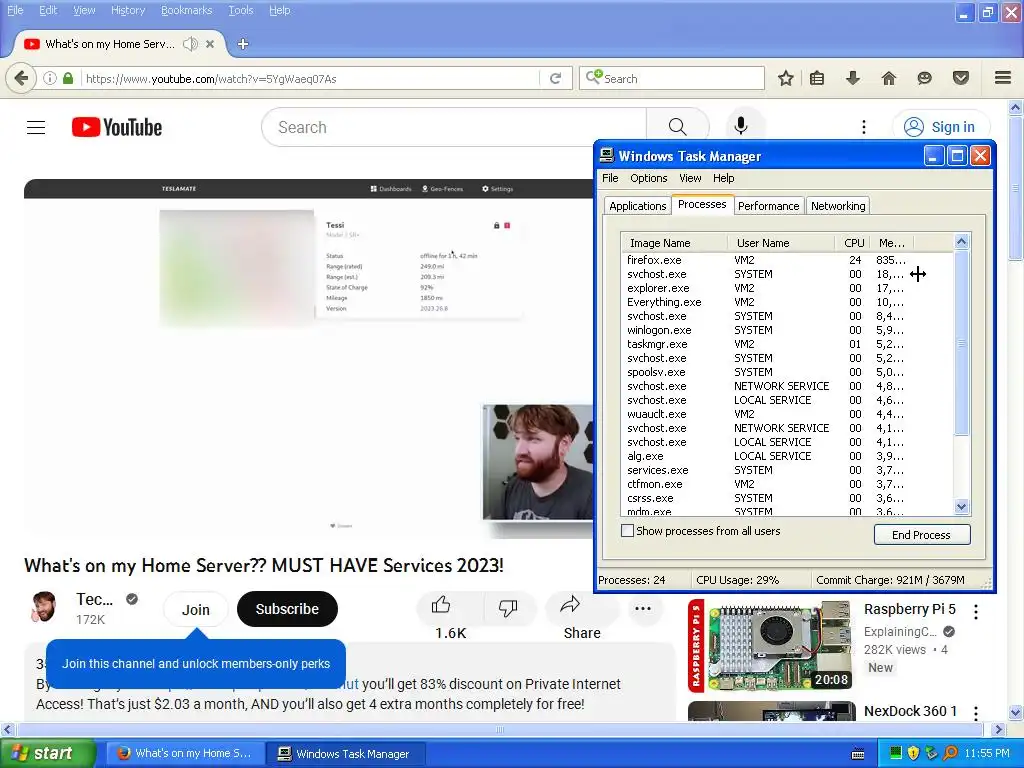The height and width of the screenshot is (768, 1024).
Task: Click the YouTube logo
Action: [x=117, y=127]
